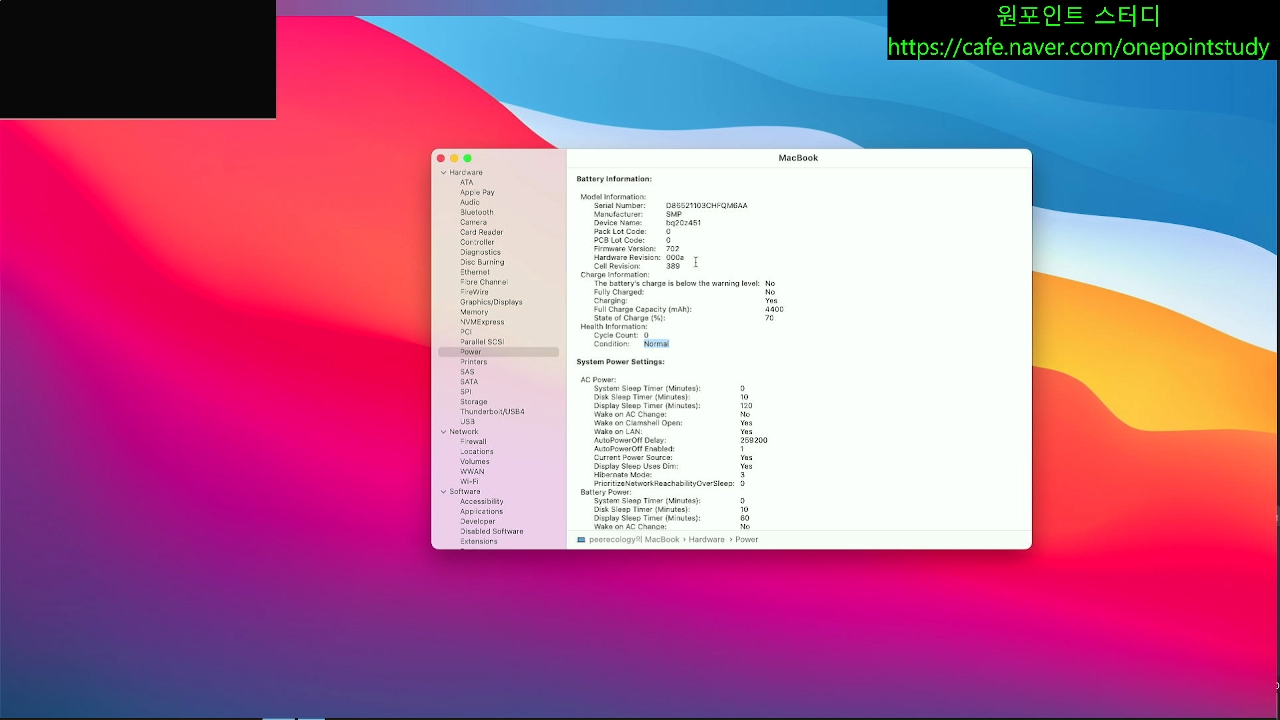Select Parallel SCSI in sidebar
The width and height of the screenshot is (1280, 720).
pyautogui.click(x=482, y=342)
